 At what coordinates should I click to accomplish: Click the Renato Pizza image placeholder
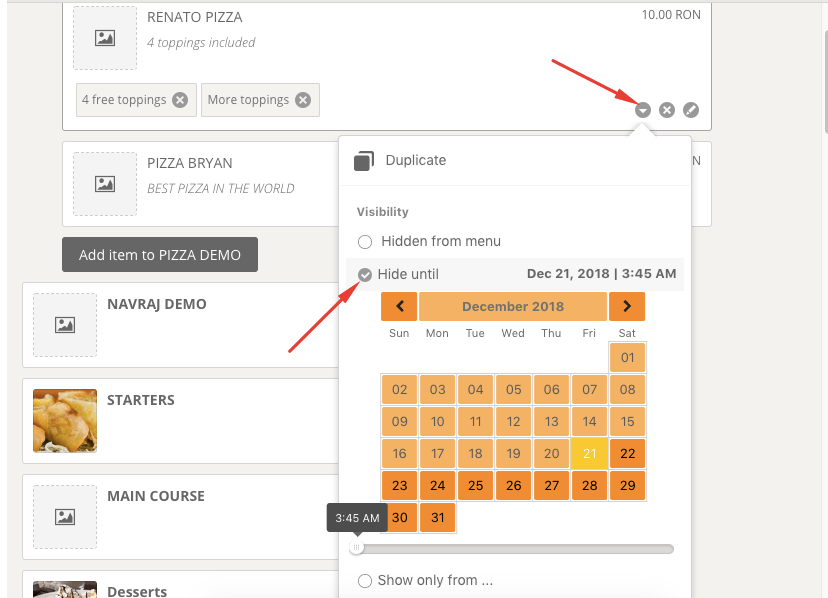click(105, 38)
